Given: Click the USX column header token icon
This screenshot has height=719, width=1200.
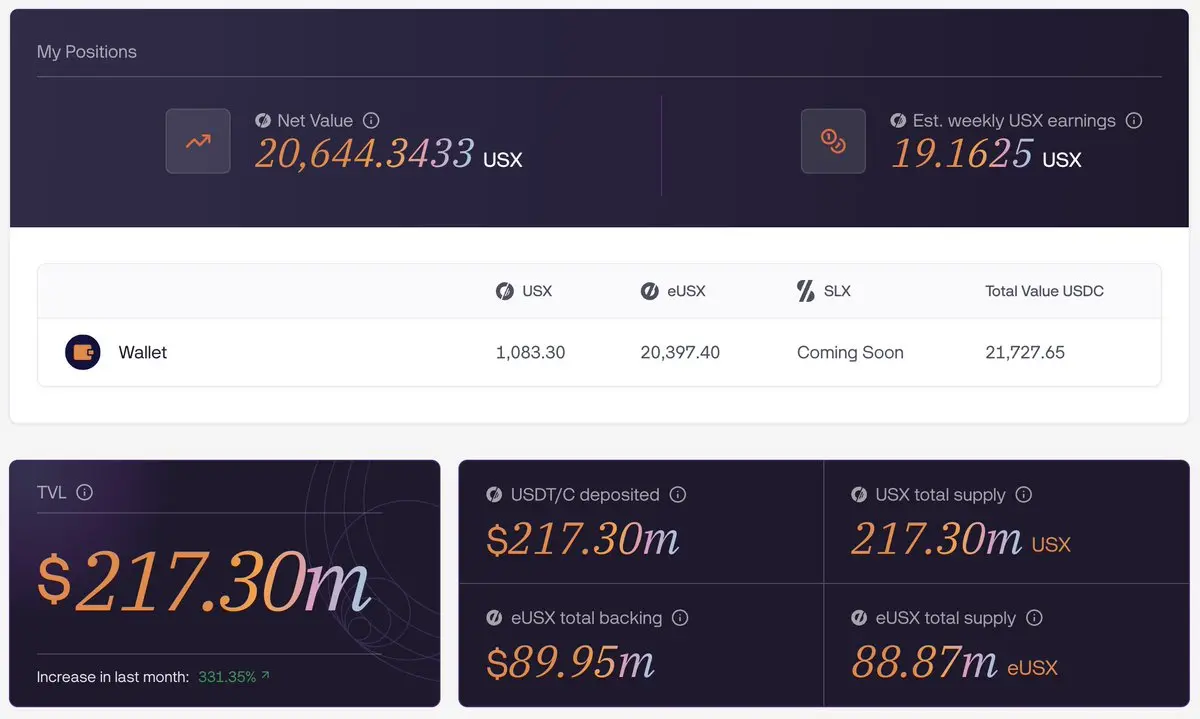Looking at the screenshot, I should (x=505, y=291).
